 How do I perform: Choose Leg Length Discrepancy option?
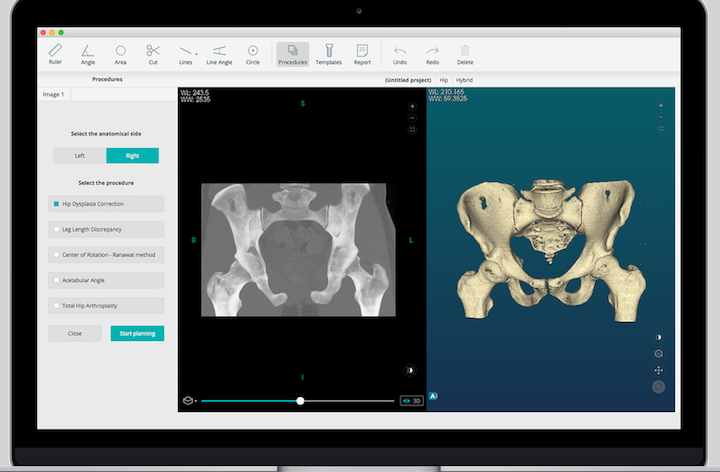click(106, 229)
